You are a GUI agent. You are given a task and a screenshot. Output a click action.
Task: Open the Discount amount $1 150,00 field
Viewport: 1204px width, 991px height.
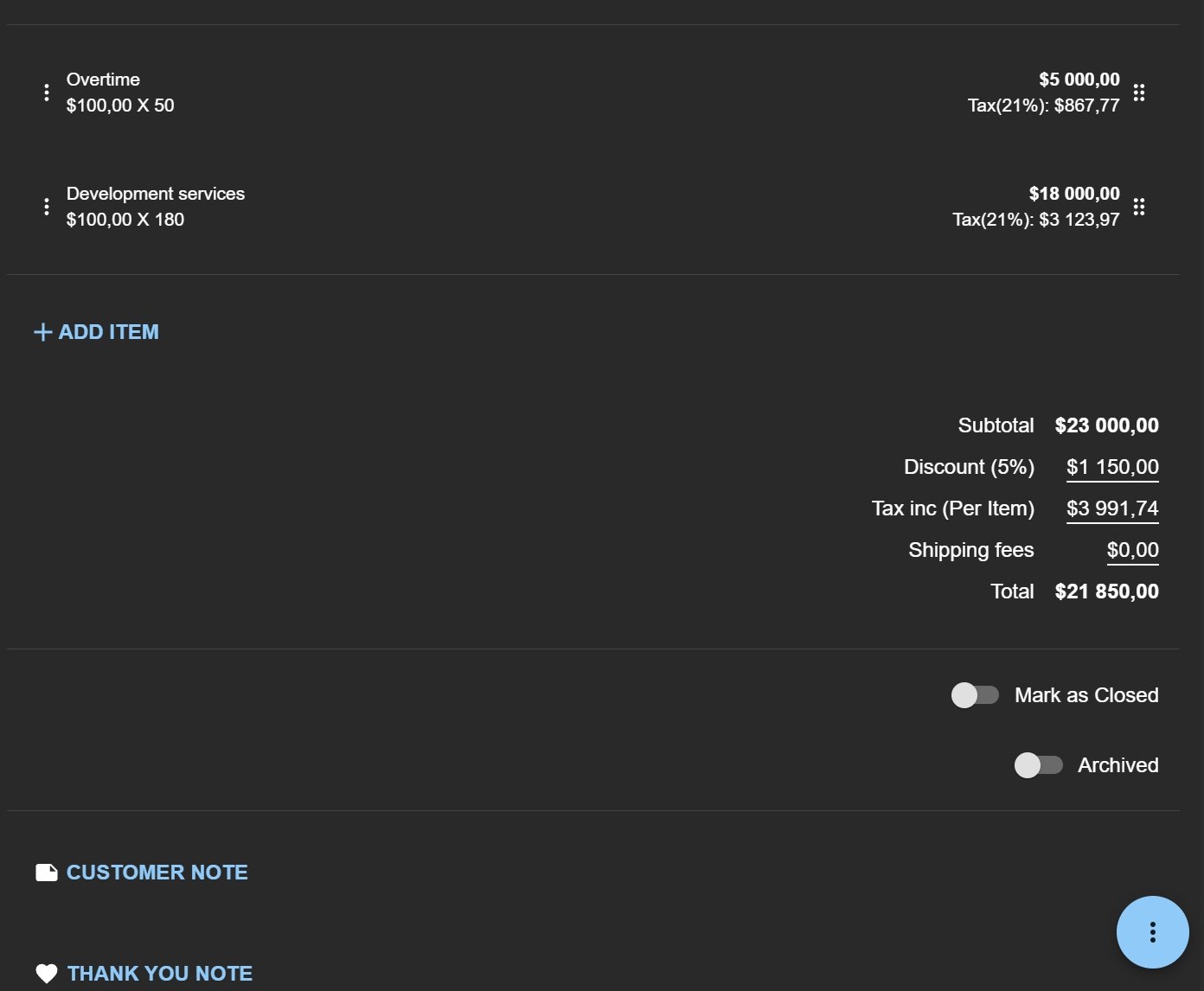[1112, 468]
